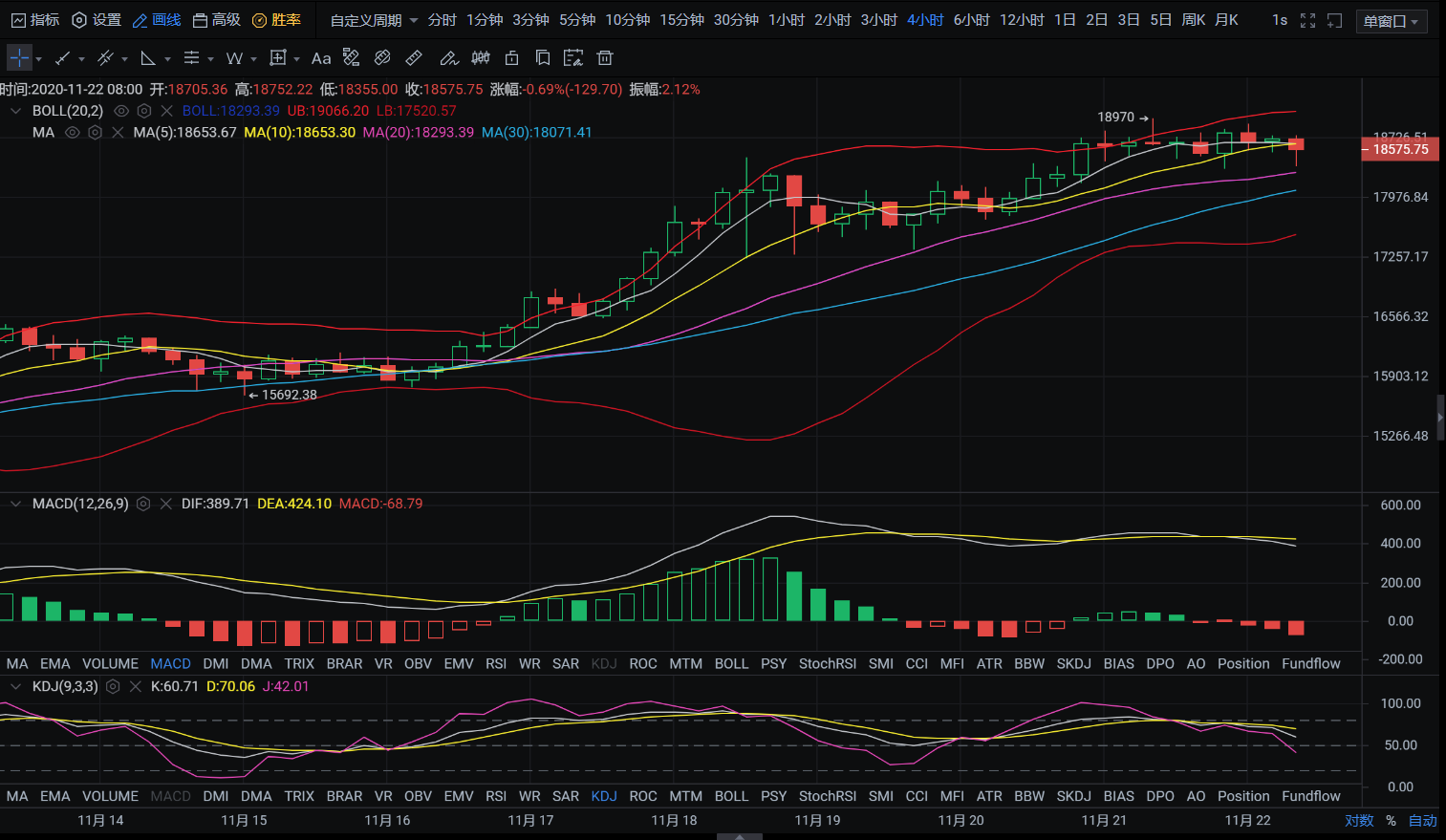
Task: Open the 单窗口 window layout dropdown
Action: click(x=1391, y=21)
